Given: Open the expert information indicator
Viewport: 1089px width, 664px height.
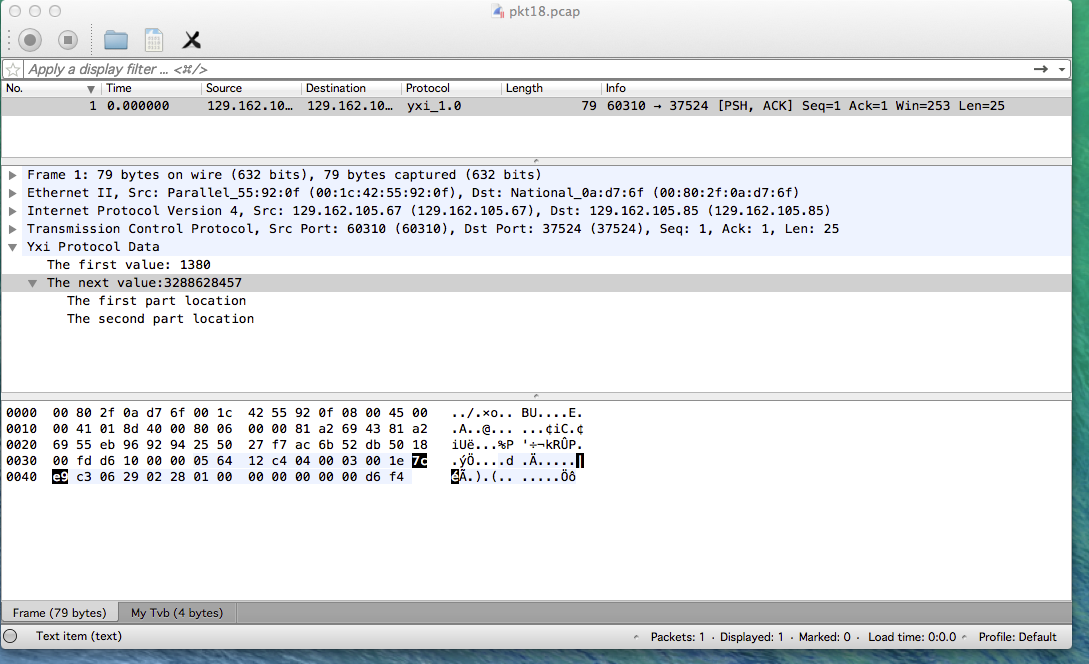Looking at the screenshot, I should [x=10, y=637].
